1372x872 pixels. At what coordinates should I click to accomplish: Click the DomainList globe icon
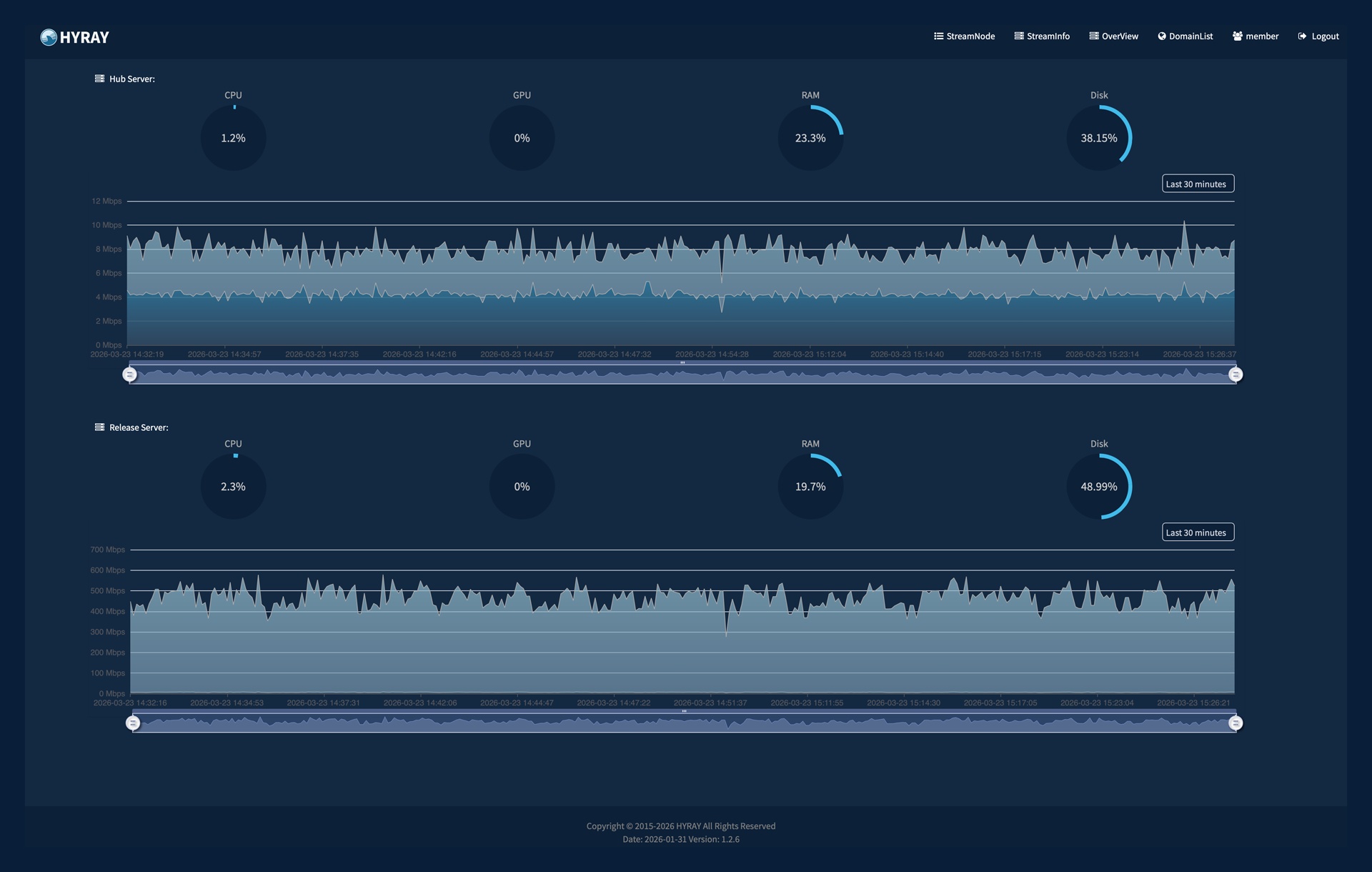point(1162,36)
